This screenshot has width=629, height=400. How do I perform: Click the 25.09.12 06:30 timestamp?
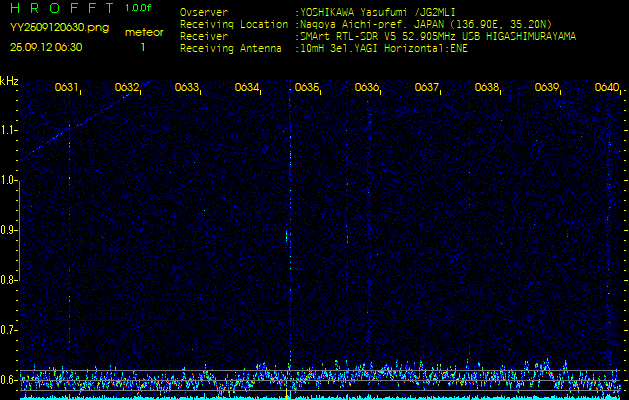coord(46,47)
